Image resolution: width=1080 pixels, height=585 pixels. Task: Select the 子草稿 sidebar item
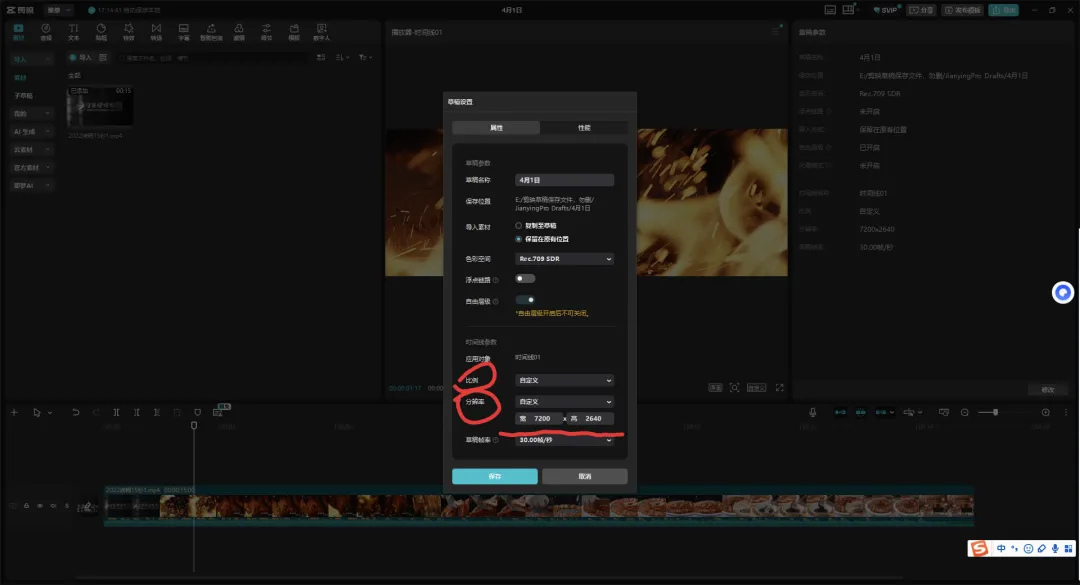point(23,96)
